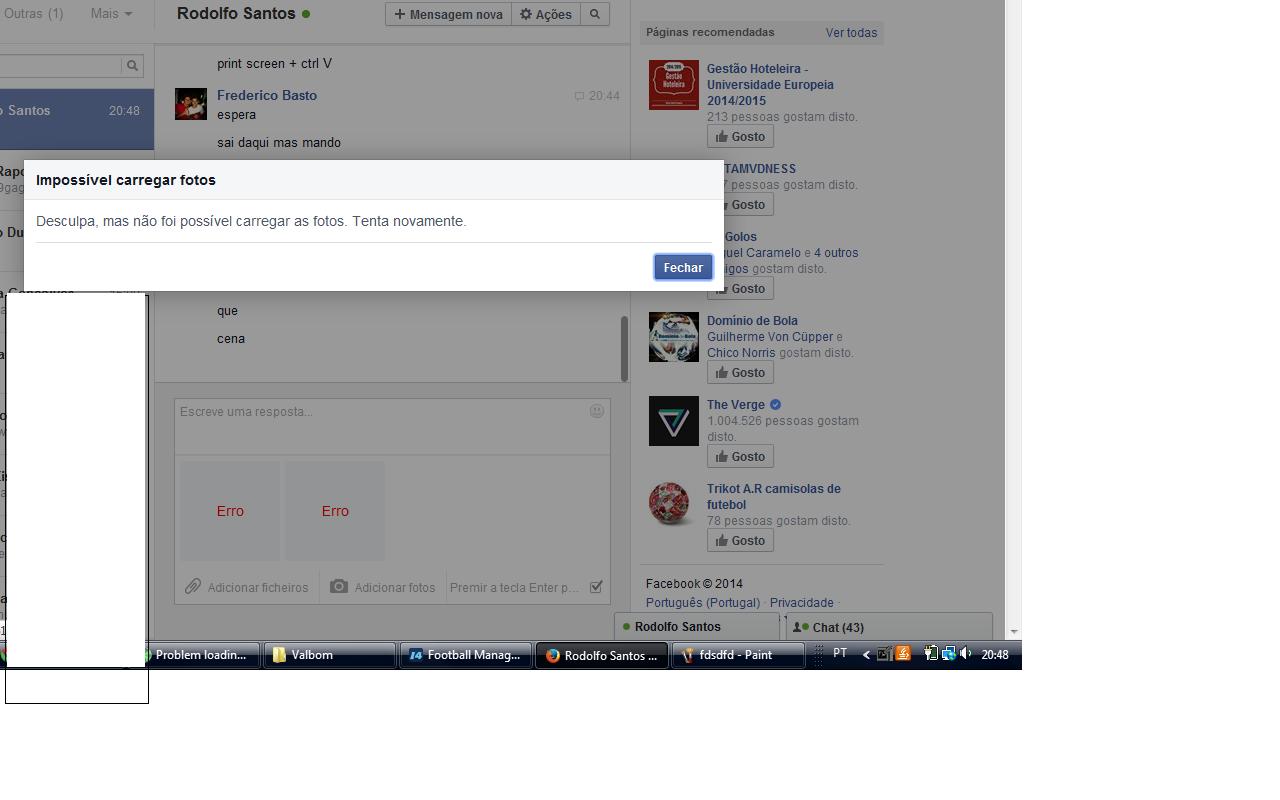Click the camera Adicionar fotos icon
1280x800 pixels.
click(339, 586)
